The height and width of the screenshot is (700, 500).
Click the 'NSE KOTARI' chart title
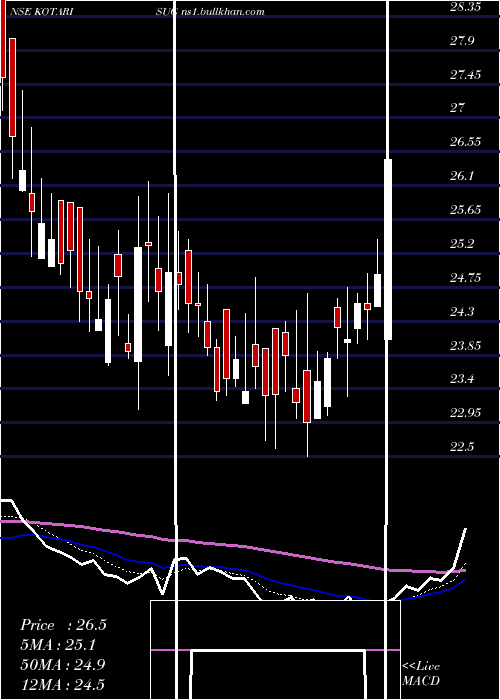pos(42,12)
